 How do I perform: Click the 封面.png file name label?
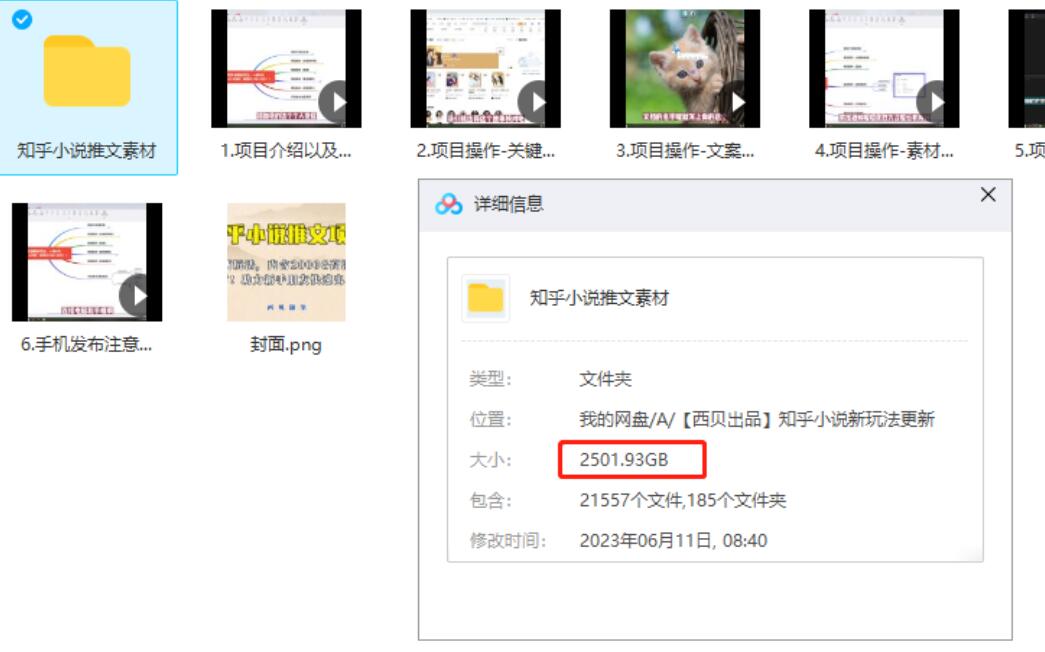point(286,345)
